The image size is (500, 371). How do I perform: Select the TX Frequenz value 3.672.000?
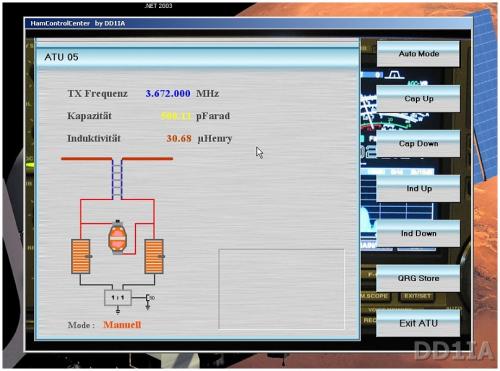[x=168, y=94]
